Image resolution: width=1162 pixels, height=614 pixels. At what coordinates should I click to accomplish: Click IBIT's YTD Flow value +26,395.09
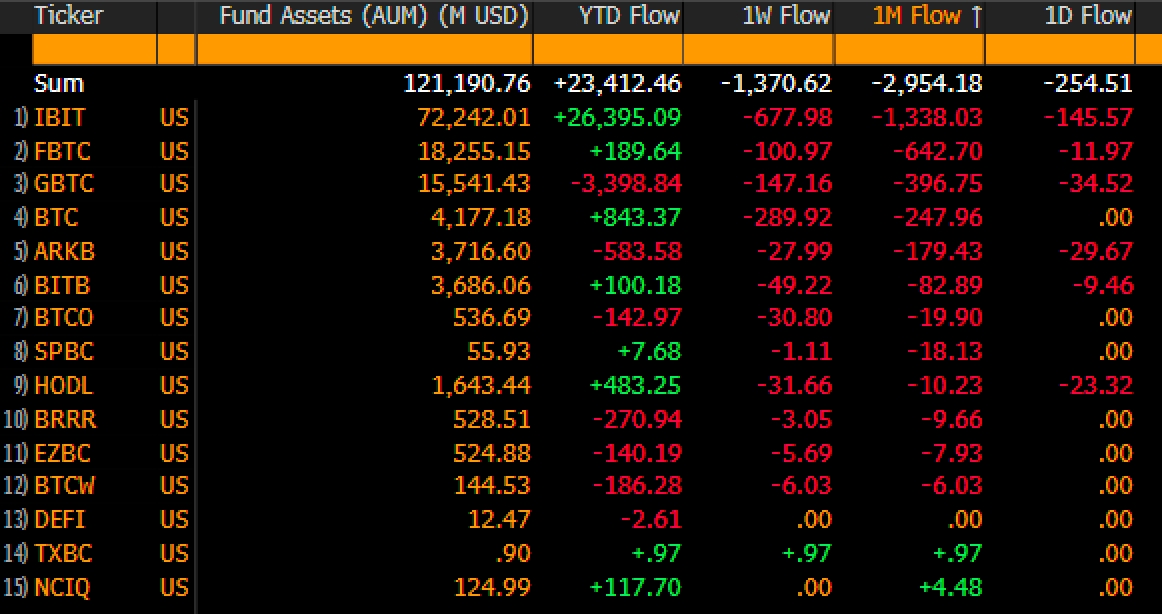coord(617,118)
